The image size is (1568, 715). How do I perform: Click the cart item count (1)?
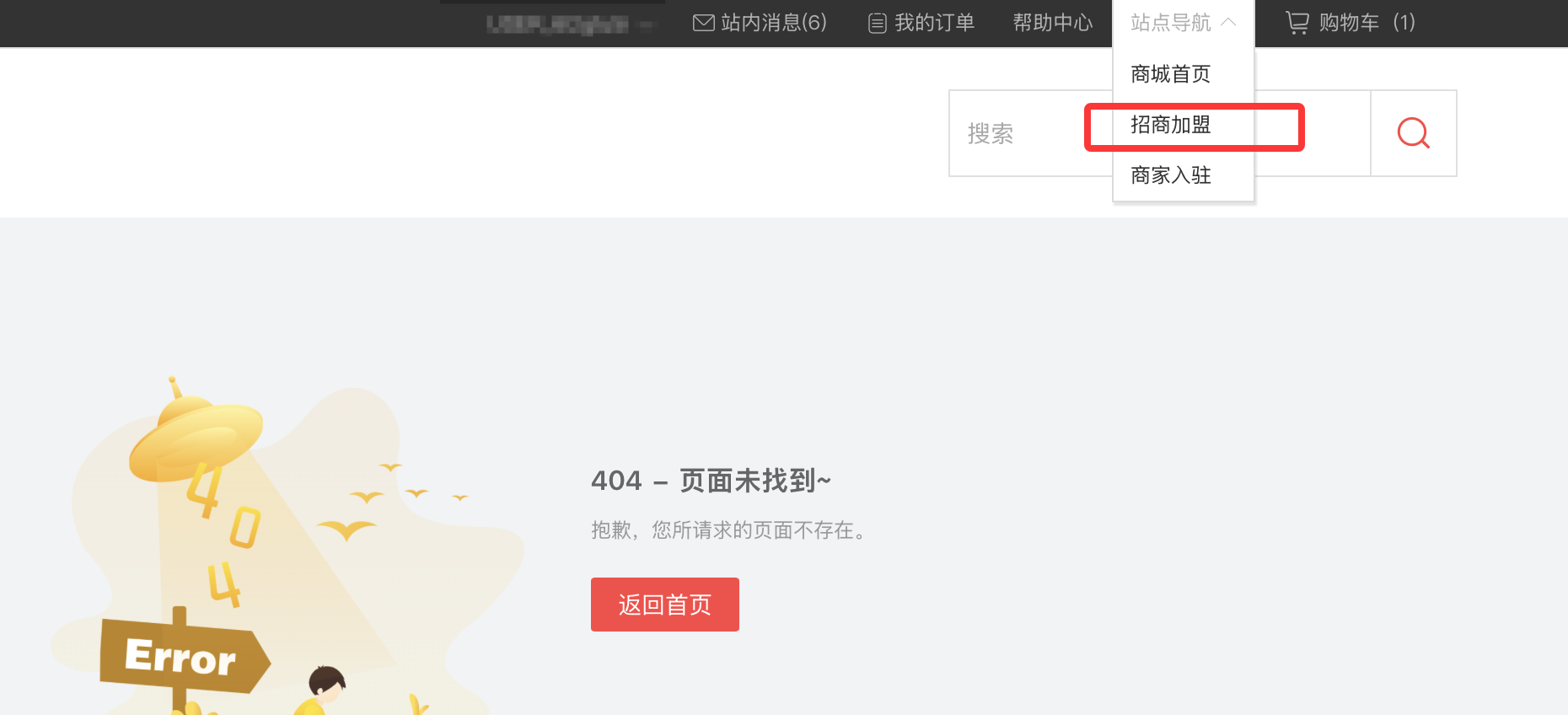(1404, 23)
